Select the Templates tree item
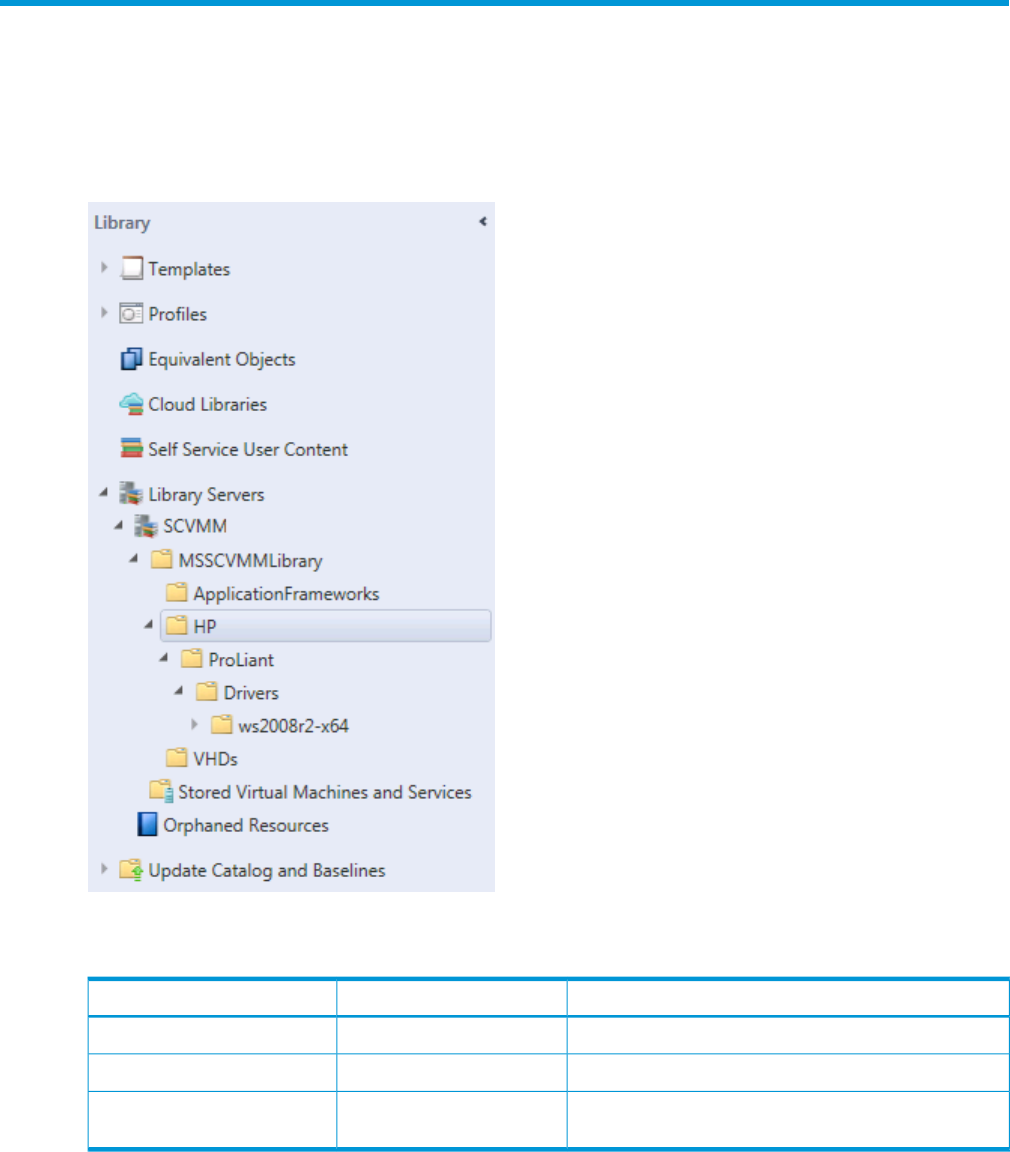Viewport: 1010px width, 1152px height. 189,270
